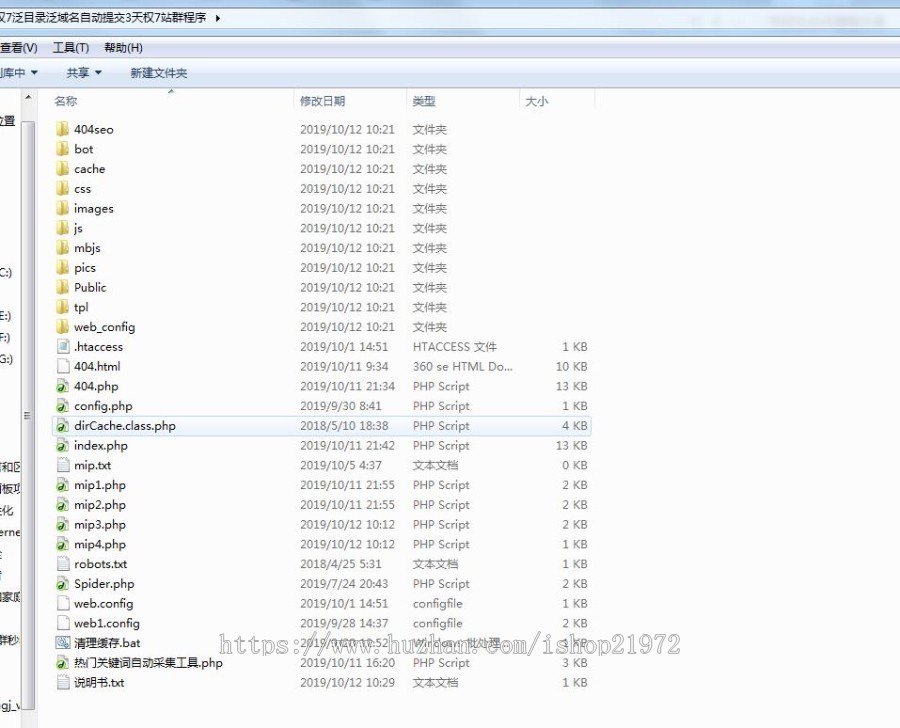Select 热门关键词自动采集工具.php file name

[148, 663]
